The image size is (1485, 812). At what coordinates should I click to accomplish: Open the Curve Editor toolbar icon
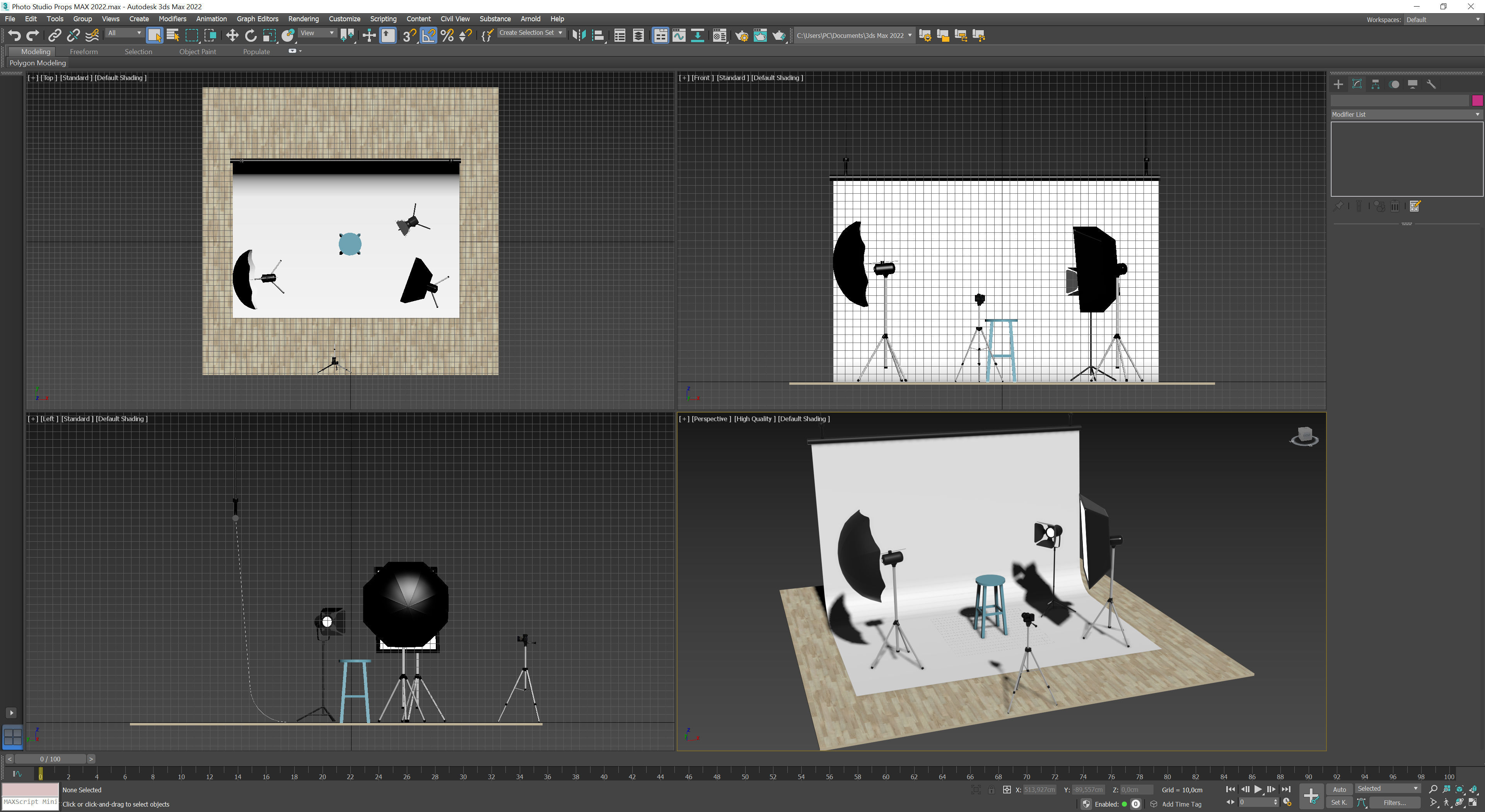click(x=679, y=36)
